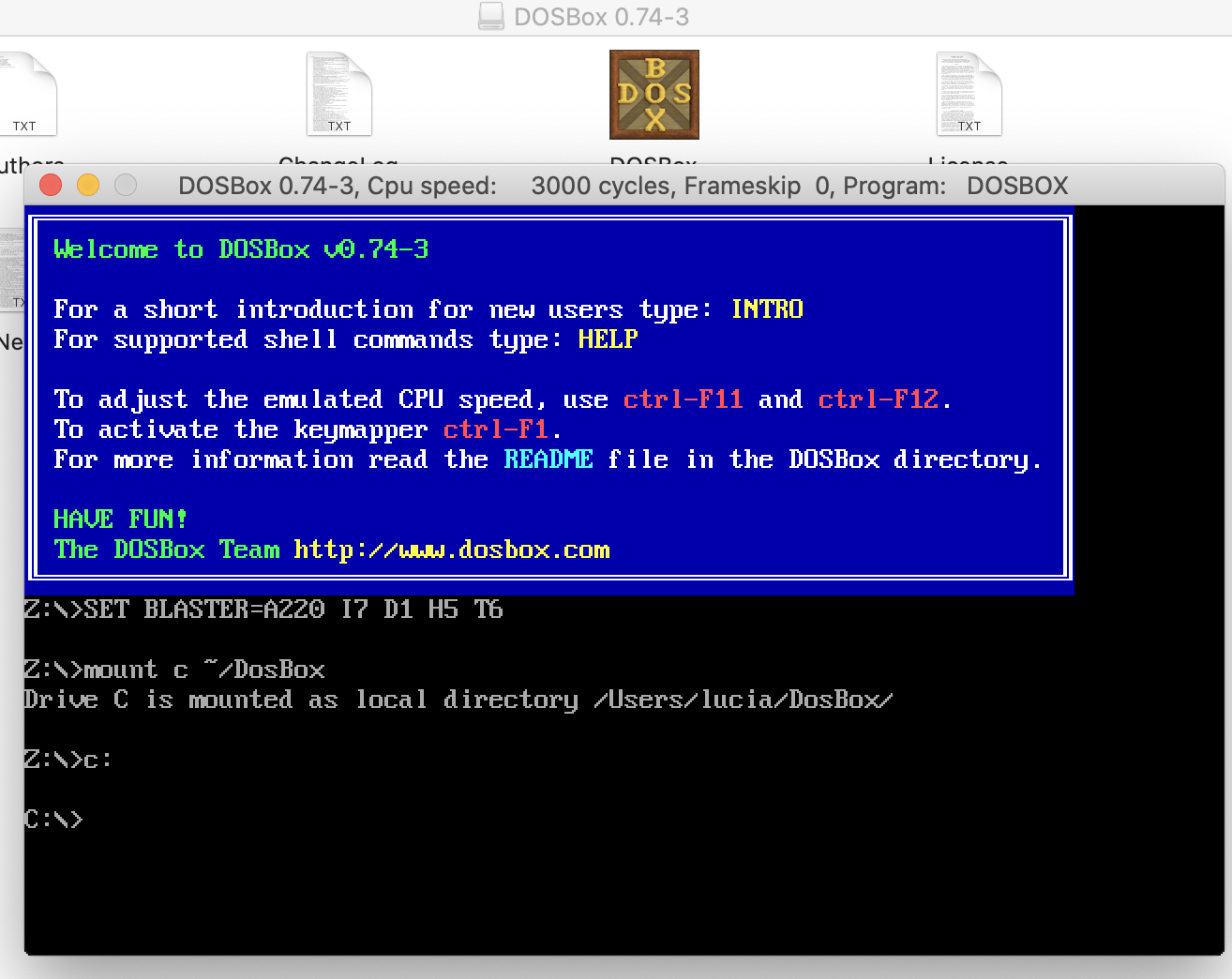Click the red ctrl-F12 shortcut text
Image resolution: width=1232 pixels, height=979 pixels.
(878, 399)
